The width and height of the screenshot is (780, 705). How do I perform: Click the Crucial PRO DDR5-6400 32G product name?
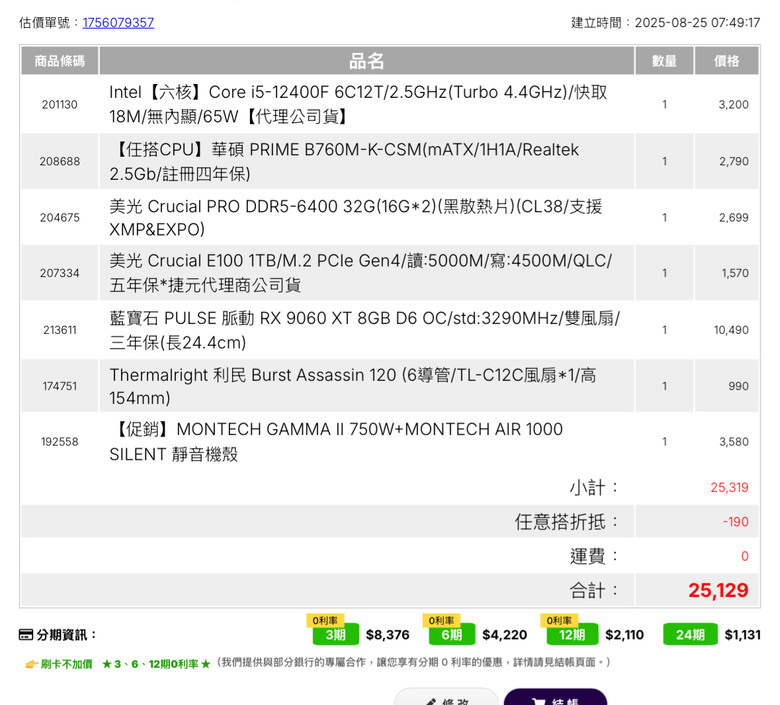coord(356,217)
